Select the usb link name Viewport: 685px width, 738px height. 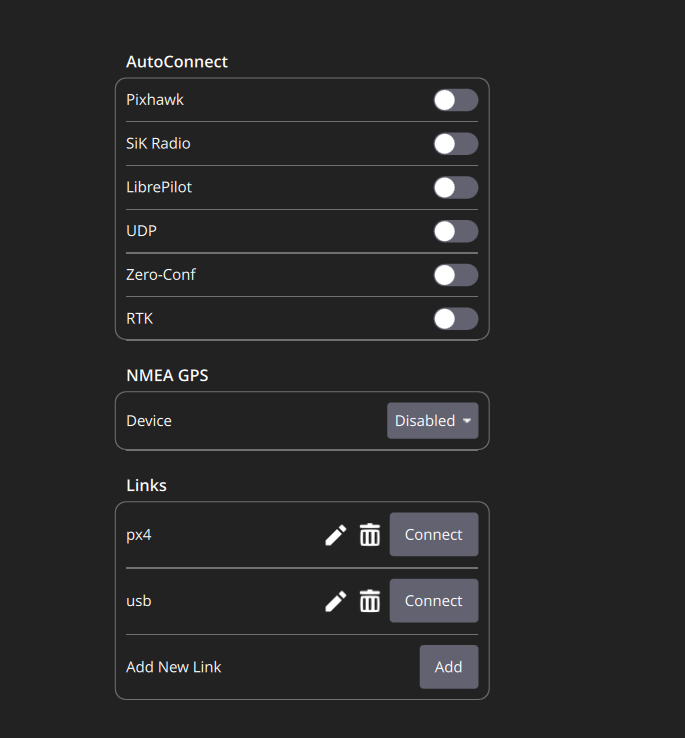click(139, 601)
